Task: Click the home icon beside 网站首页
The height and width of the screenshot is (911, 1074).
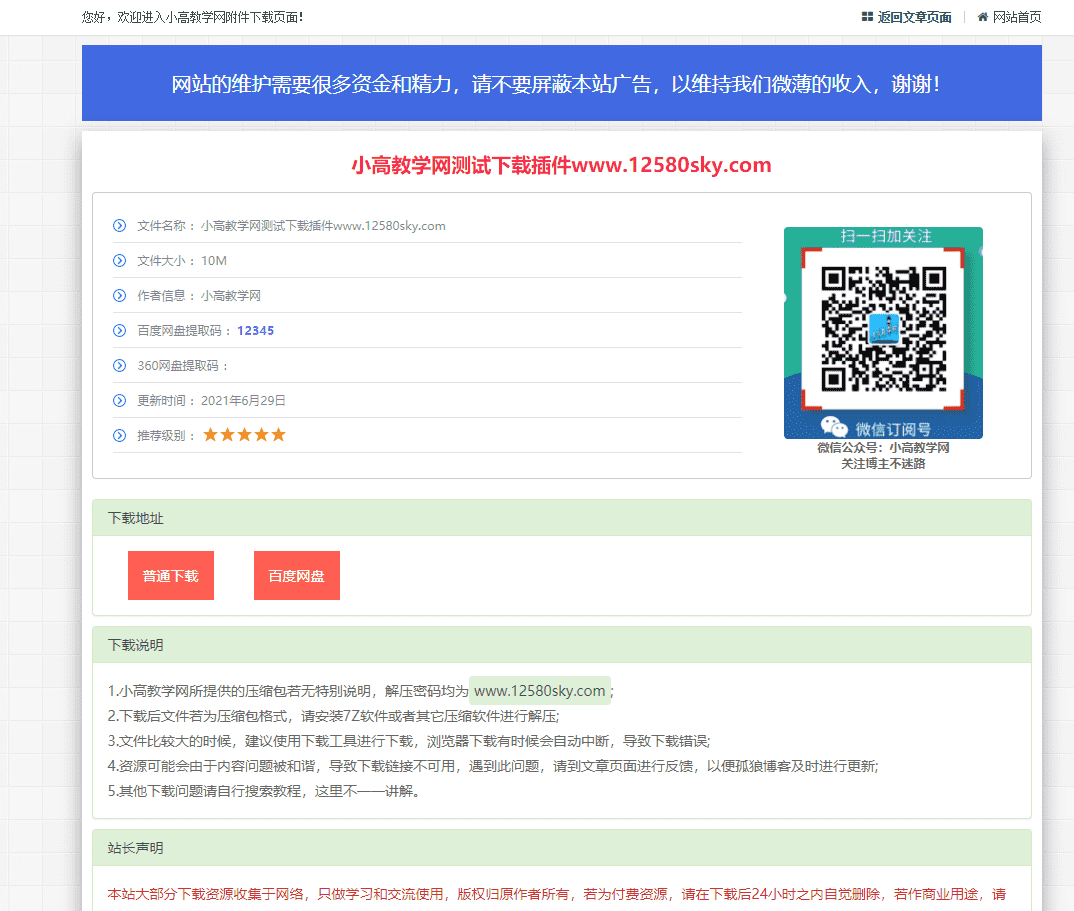Action: pos(983,17)
